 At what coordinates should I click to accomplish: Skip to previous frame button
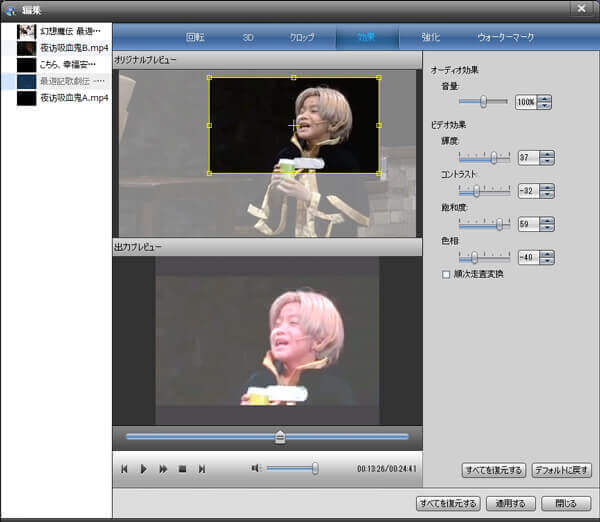124,468
